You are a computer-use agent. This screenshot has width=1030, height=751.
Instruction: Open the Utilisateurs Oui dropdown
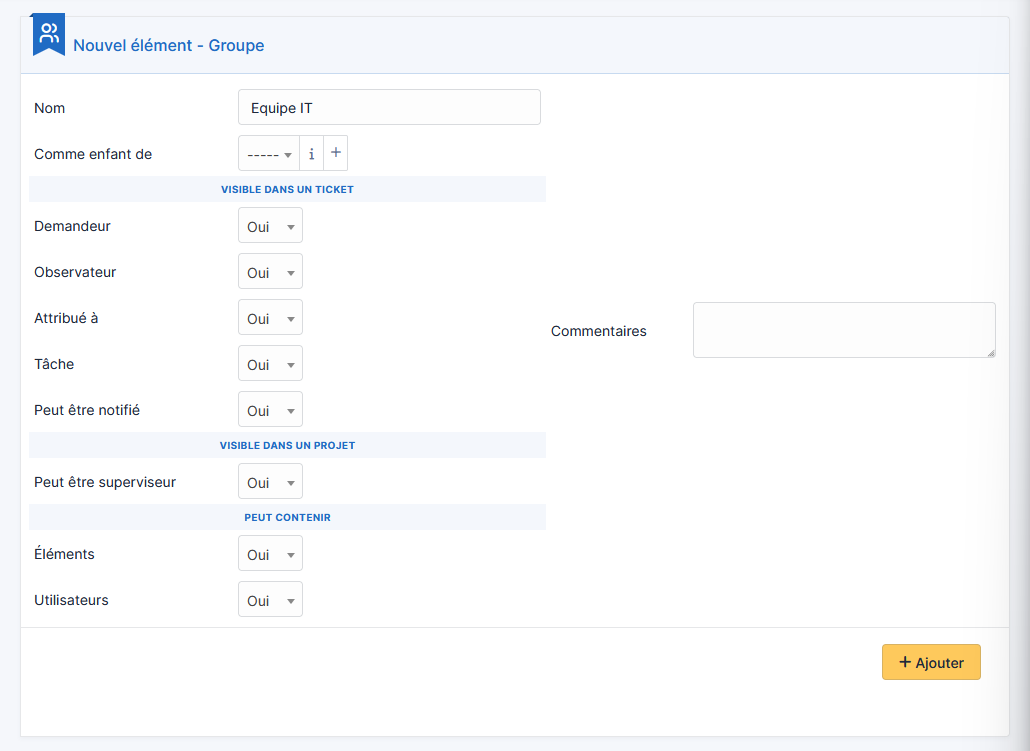(x=271, y=600)
